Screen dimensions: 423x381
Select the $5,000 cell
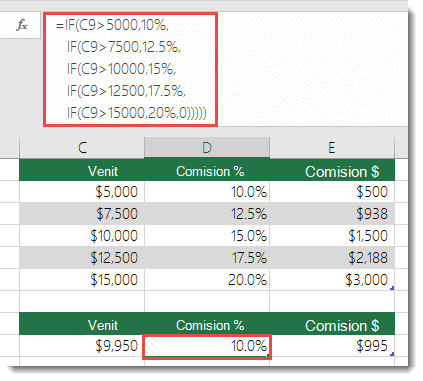click(82, 192)
